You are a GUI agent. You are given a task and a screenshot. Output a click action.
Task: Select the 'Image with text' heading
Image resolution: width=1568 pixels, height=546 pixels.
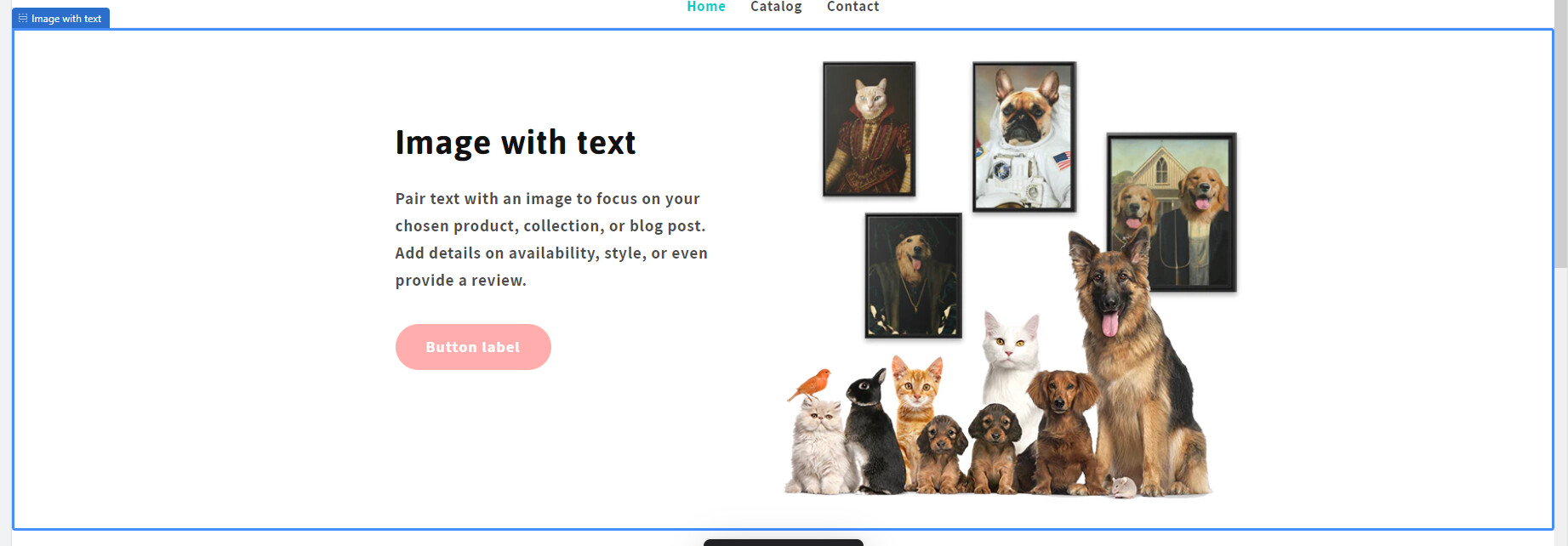click(516, 143)
